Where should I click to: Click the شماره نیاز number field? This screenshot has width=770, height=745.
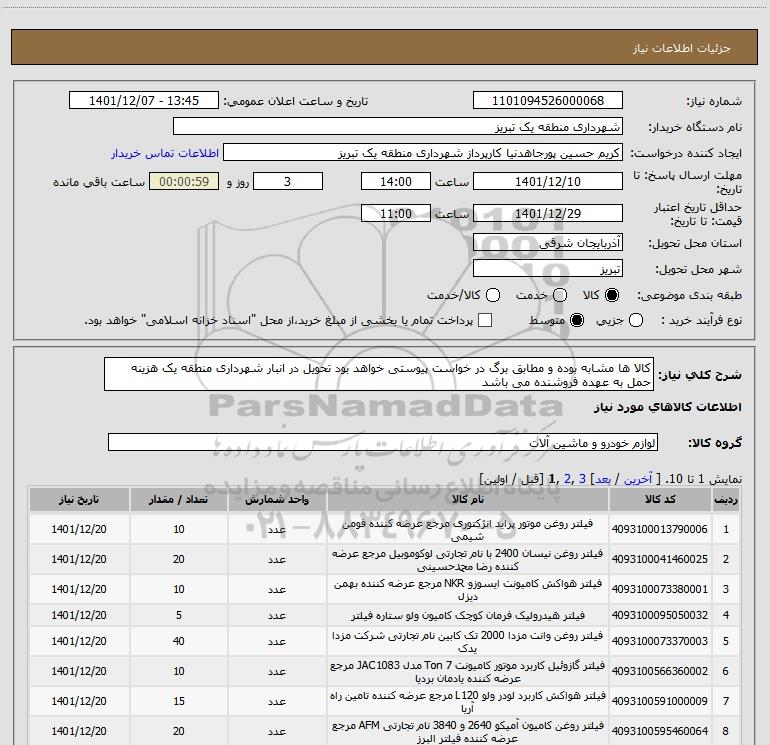coord(548,101)
